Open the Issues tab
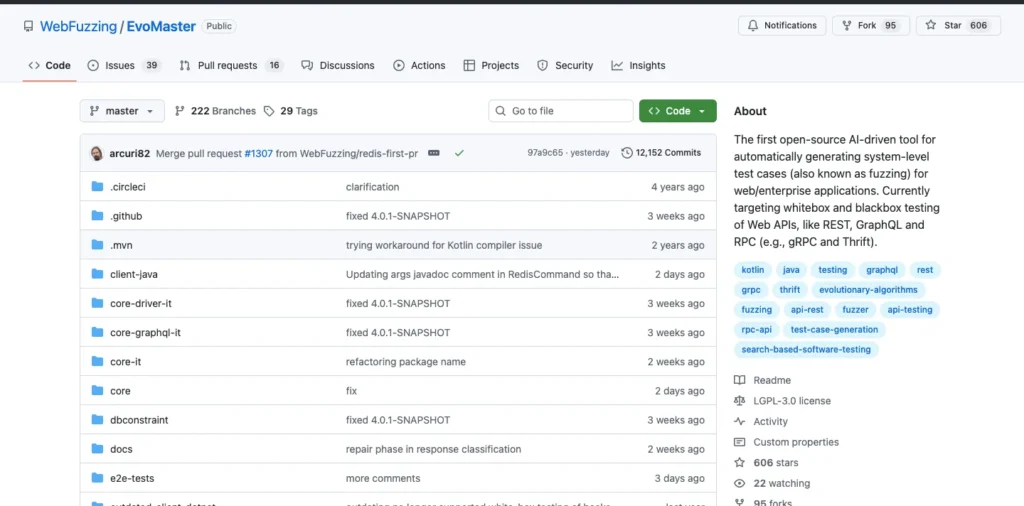The height and width of the screenshot is (506, 1024). click(x=124, y=65)
